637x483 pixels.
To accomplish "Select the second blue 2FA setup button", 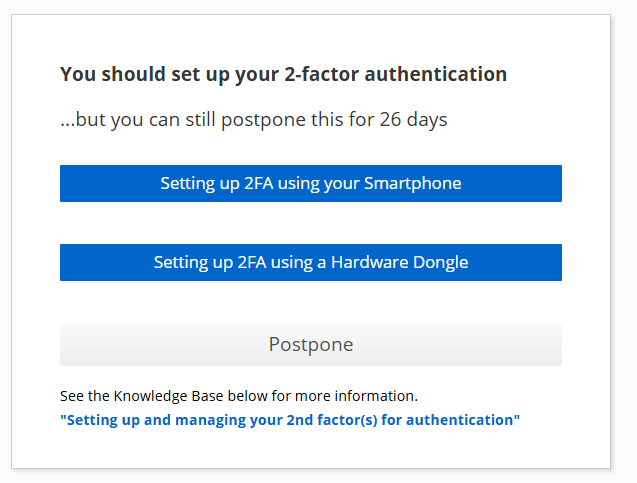I will coord(310,263).
